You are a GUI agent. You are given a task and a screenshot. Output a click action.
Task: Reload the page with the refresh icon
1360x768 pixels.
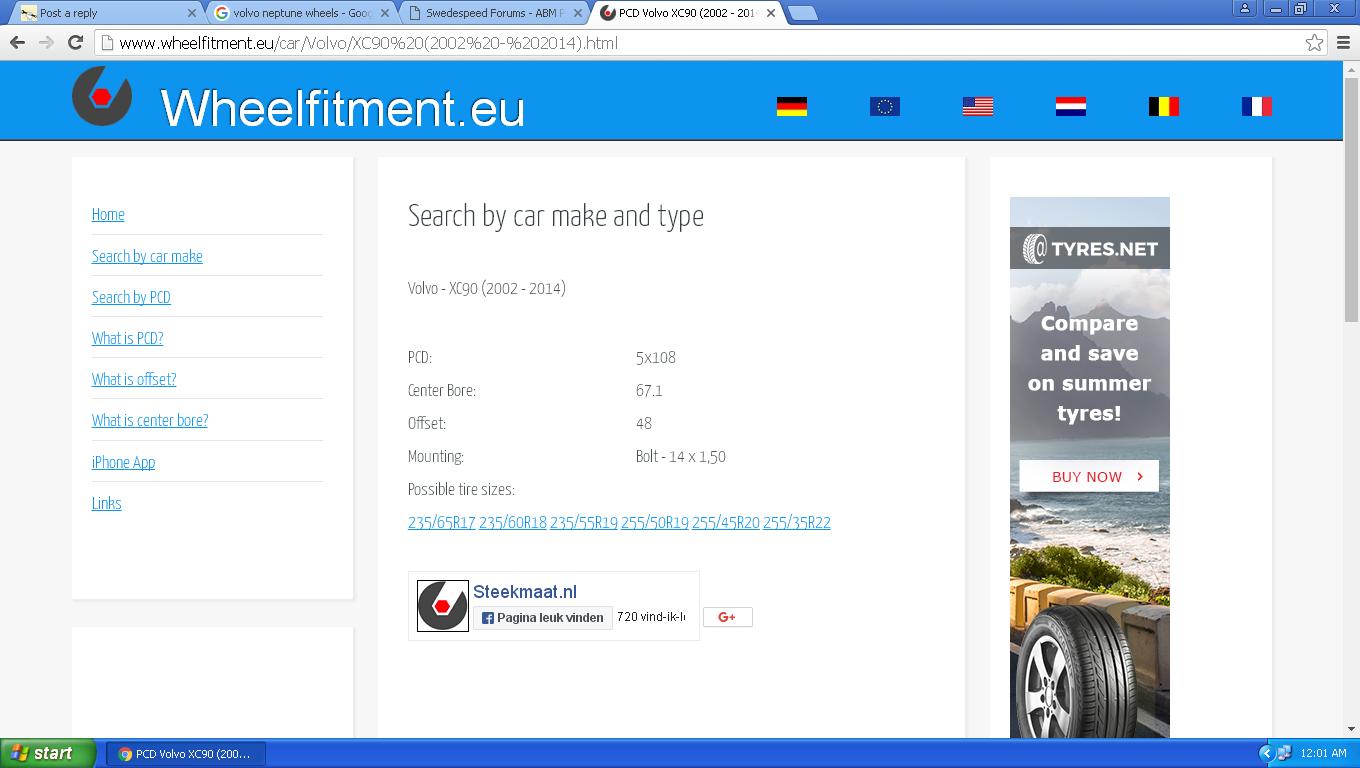pyautogui.click(x=75, y=42)
